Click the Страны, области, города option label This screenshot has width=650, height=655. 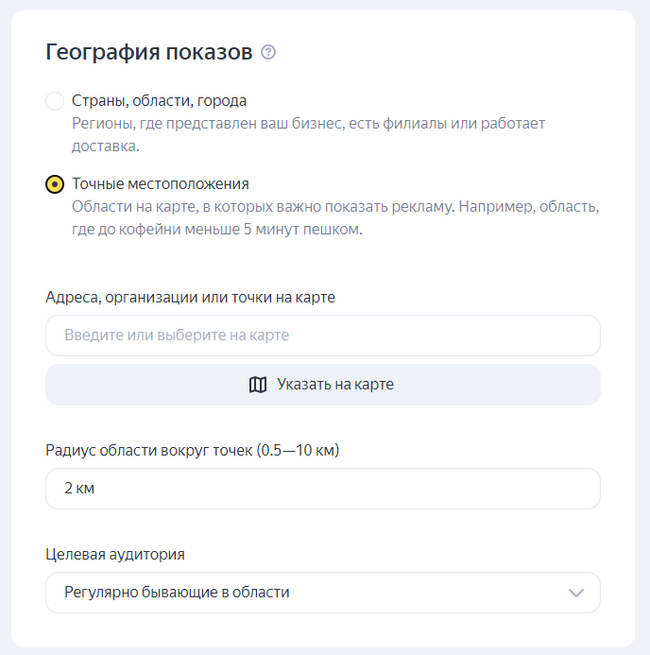159,101
